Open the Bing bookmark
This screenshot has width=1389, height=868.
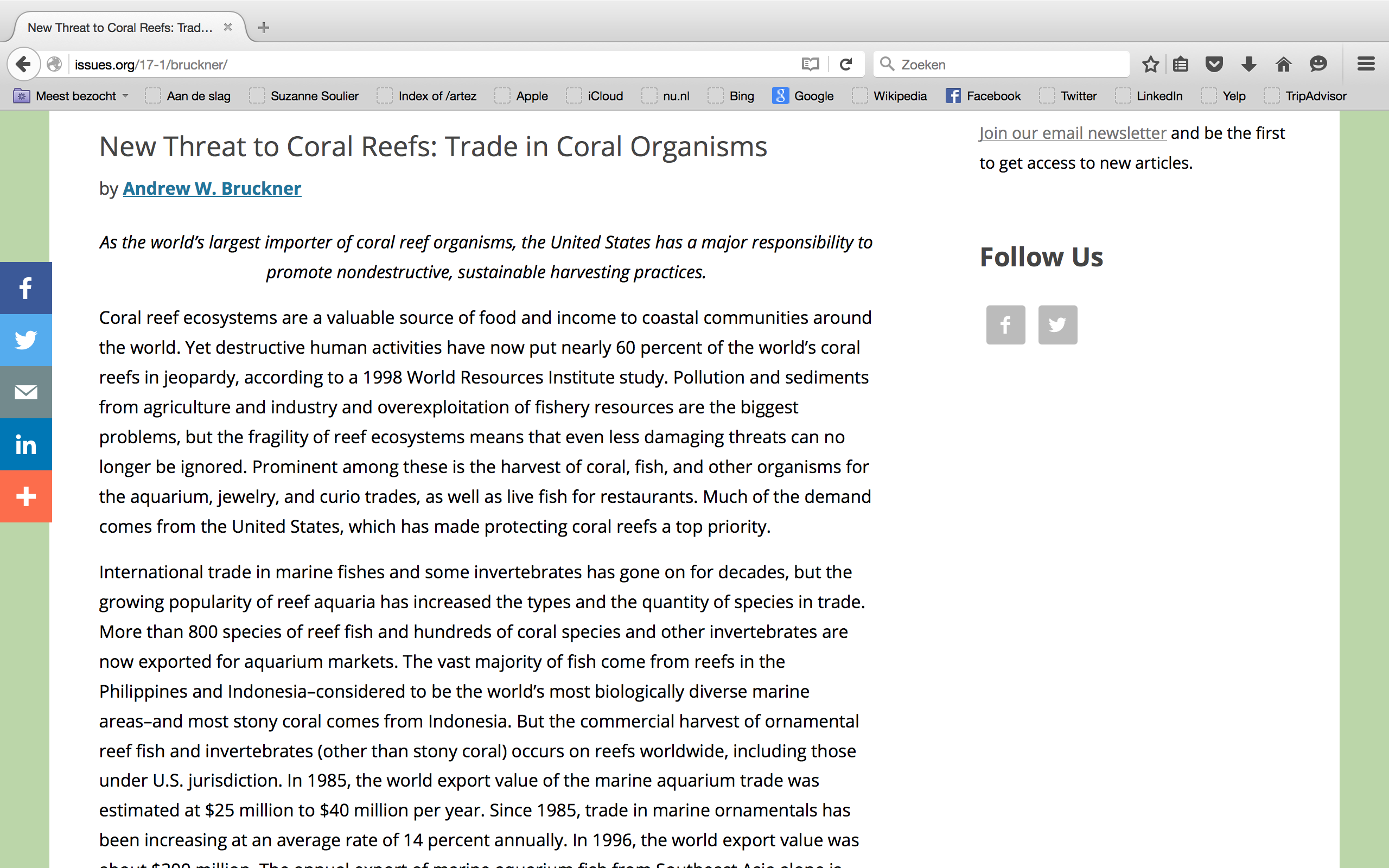[x=731, y=96]
